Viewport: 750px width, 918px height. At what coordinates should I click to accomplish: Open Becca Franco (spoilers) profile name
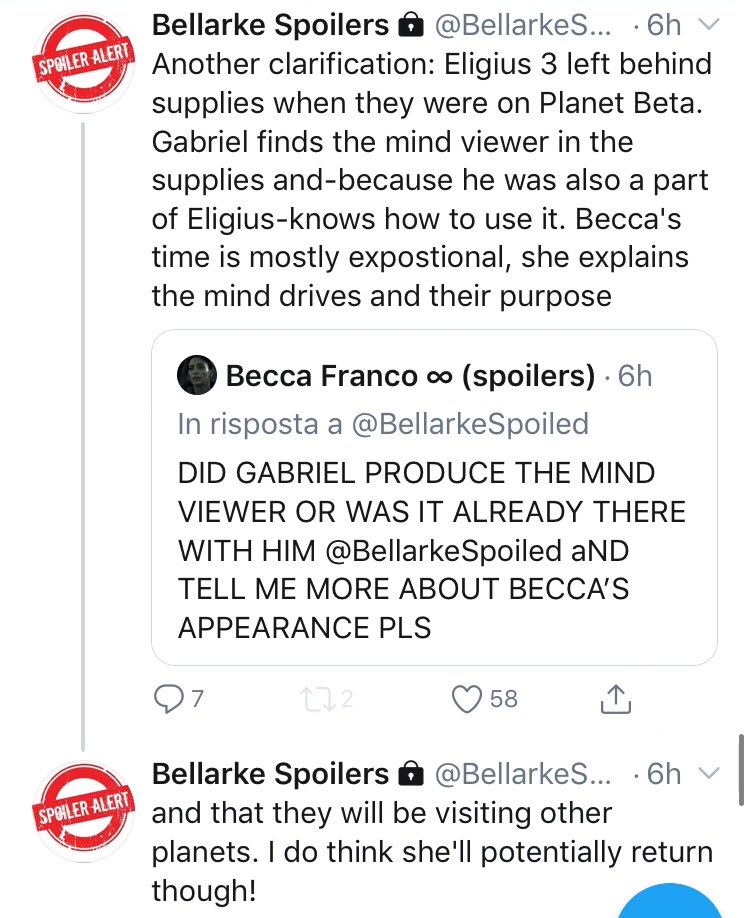tap(410, 376)
